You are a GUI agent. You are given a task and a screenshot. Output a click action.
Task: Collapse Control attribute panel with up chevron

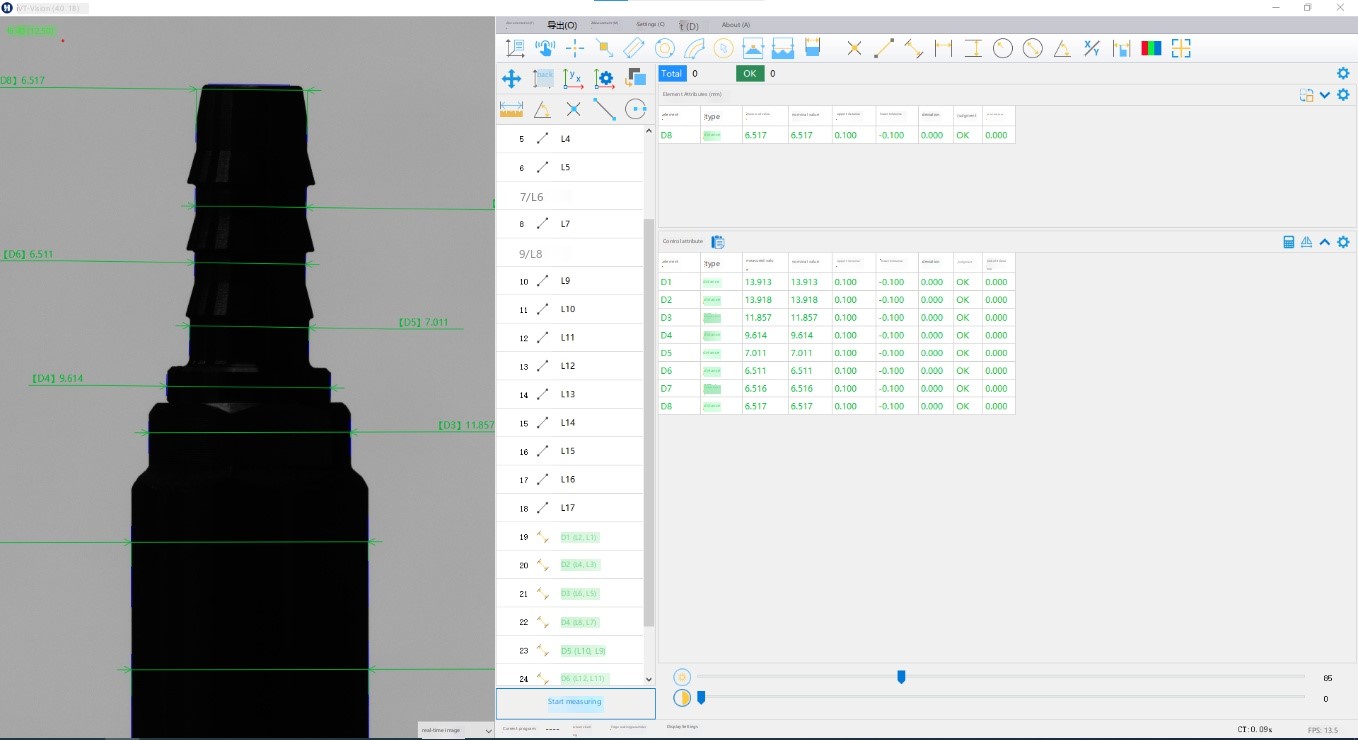1325,242
